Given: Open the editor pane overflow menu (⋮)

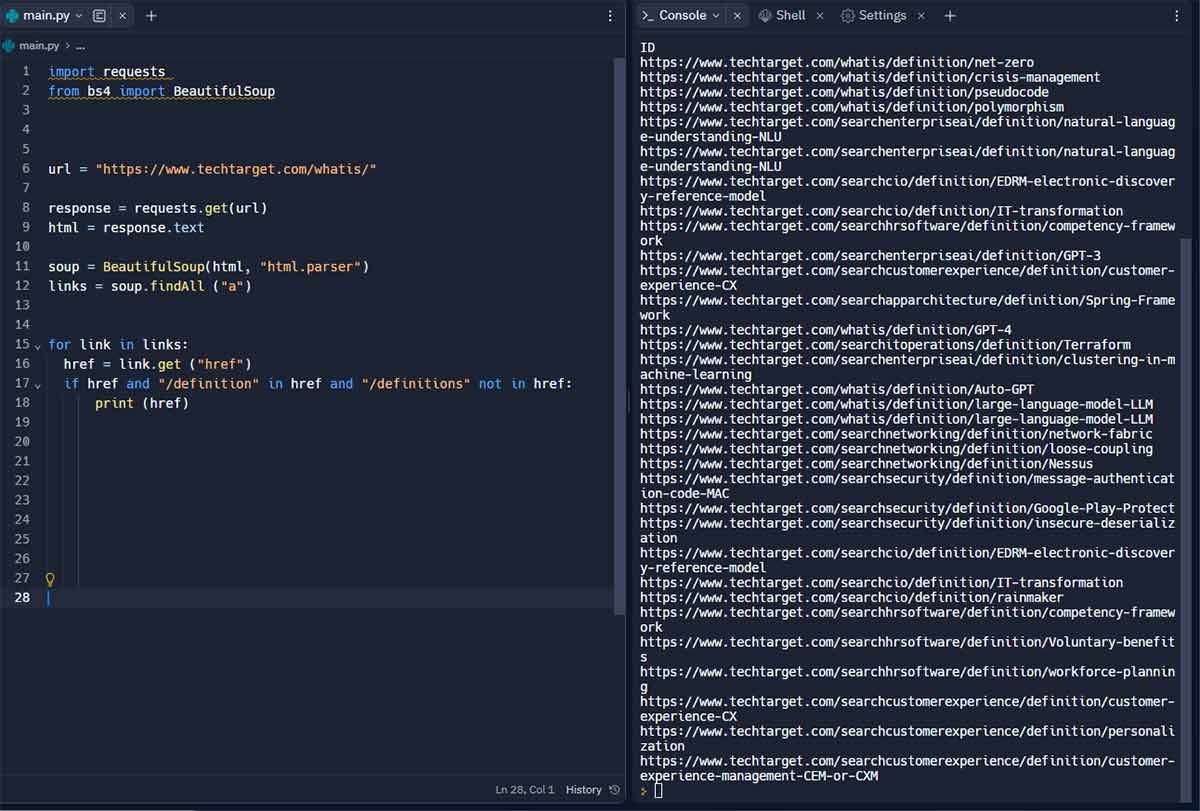Looking at the screenshot, I should [610, 16].
